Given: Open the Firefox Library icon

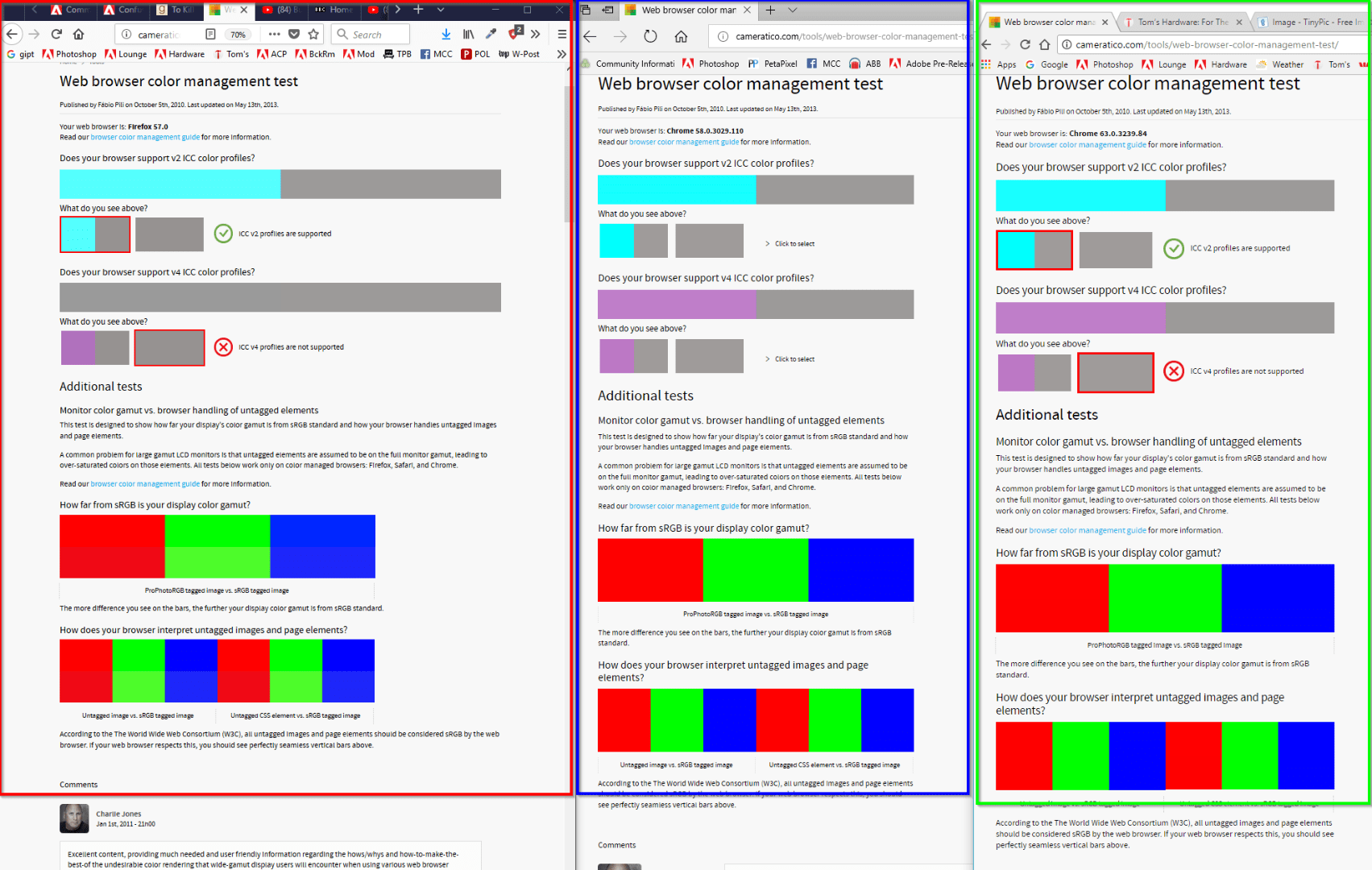Looking at the screenshot, I should (x=468, y=34).
